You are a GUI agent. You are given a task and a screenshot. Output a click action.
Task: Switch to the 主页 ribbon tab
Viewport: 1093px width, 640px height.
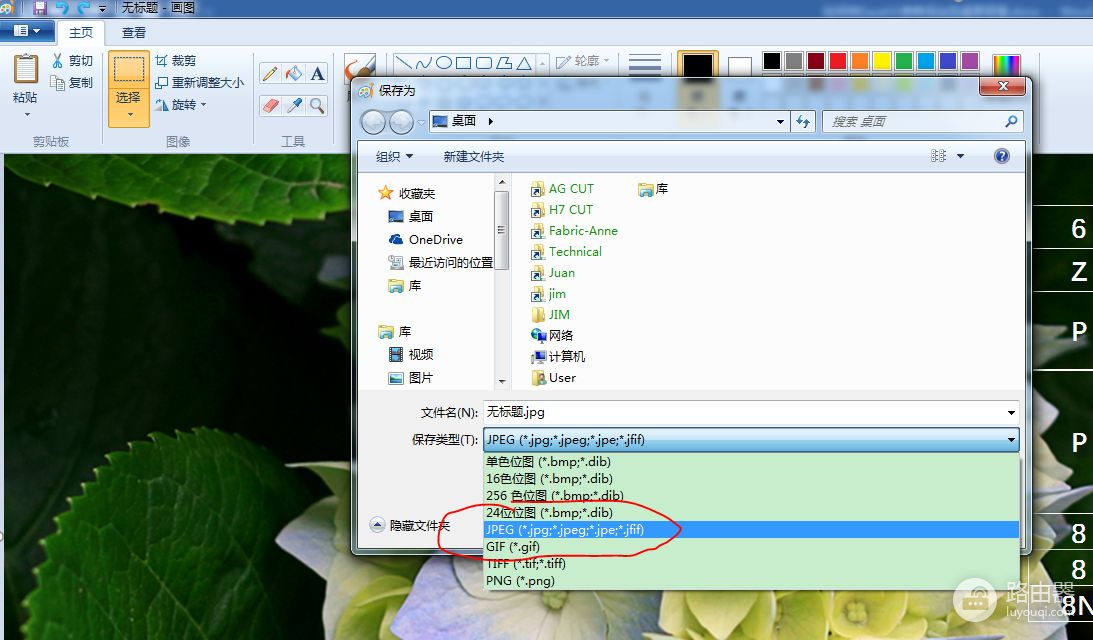pyautogui.click(x=81, y=32)
